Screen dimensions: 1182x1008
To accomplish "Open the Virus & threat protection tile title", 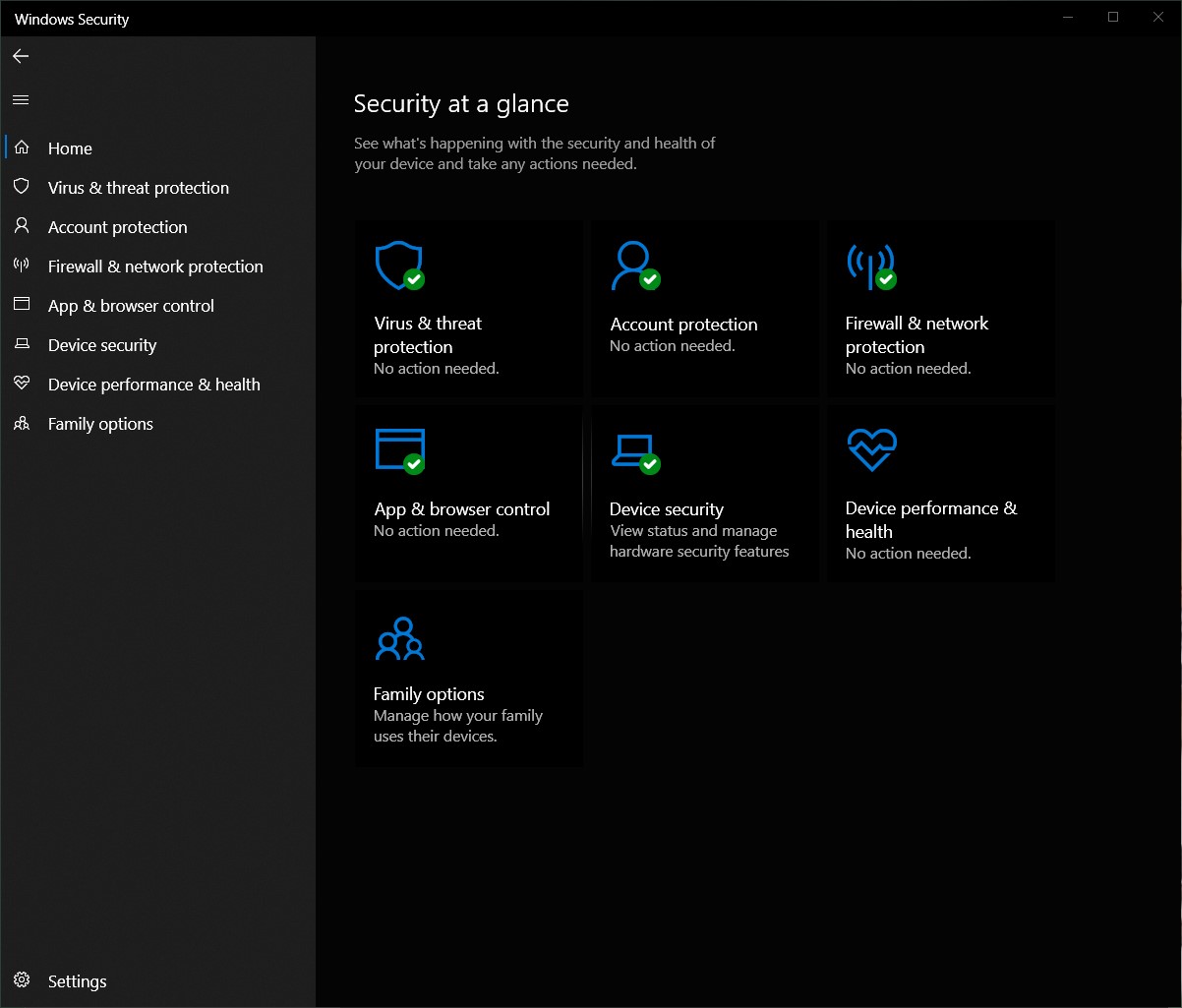I will pos(428,334).
